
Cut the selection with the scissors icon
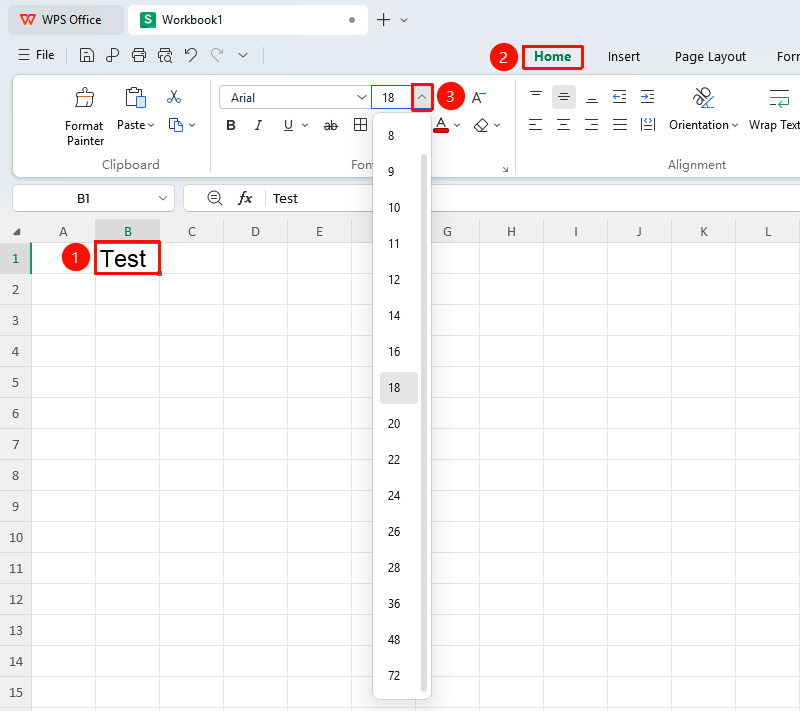(x=174, y=97)
